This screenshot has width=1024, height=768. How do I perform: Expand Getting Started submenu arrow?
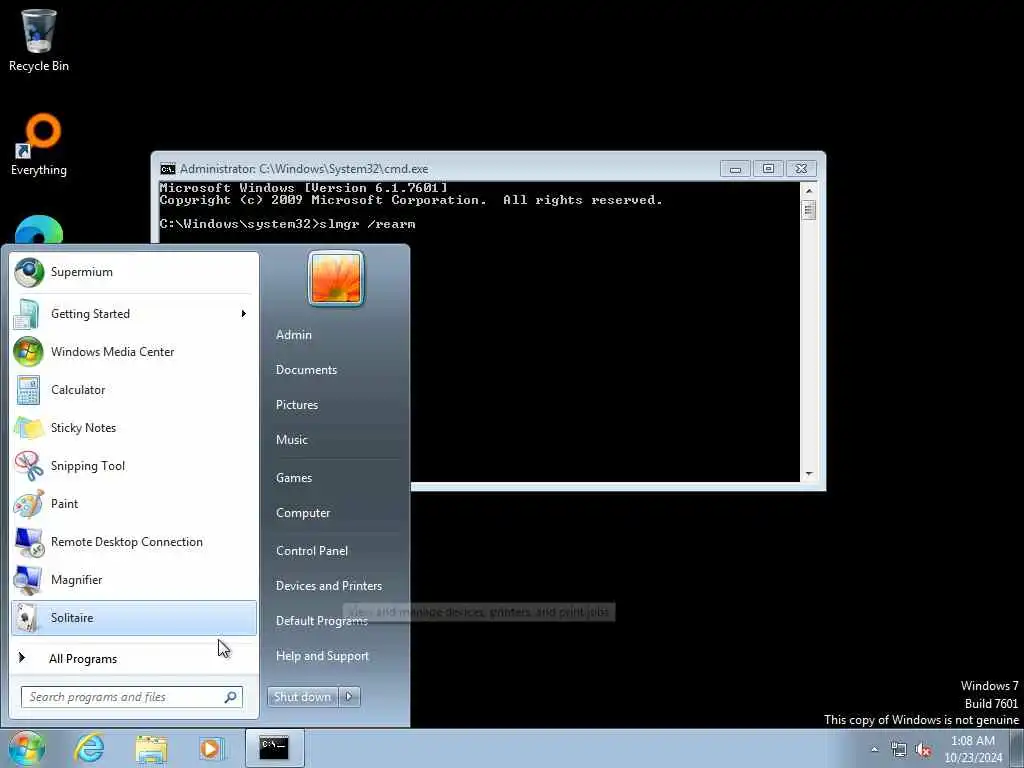pos(244,313)
